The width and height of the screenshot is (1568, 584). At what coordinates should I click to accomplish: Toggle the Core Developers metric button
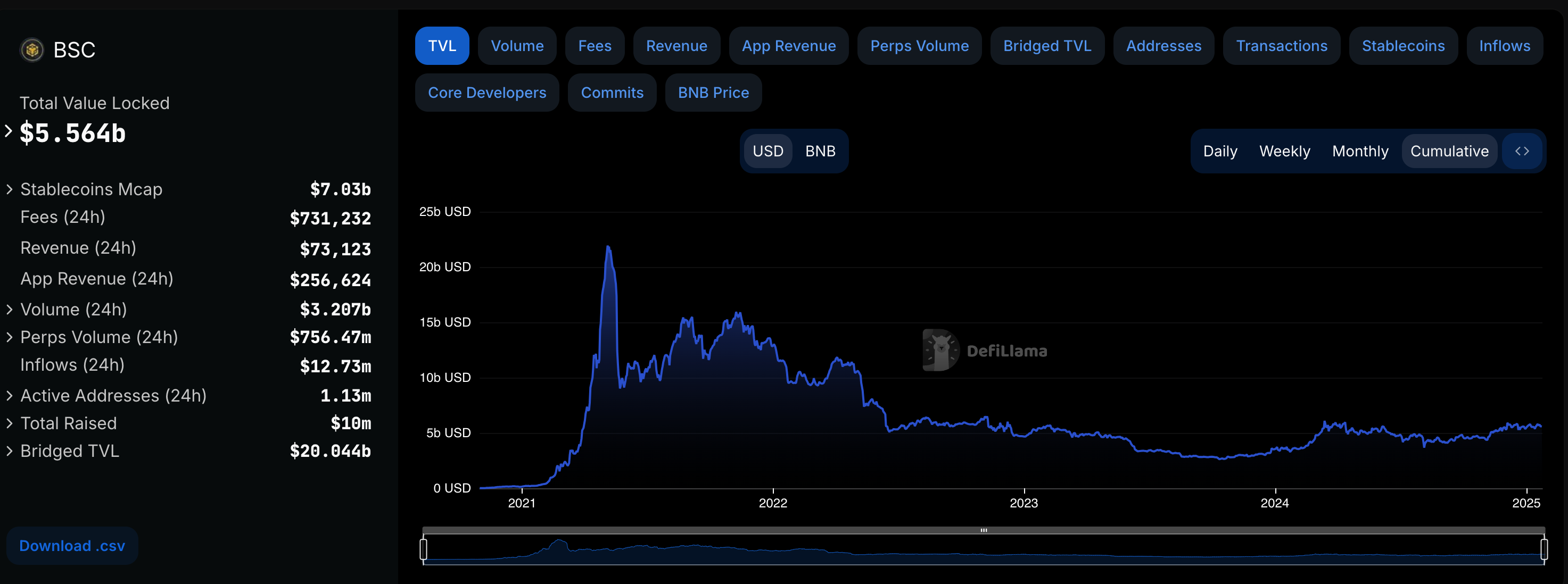486,93
